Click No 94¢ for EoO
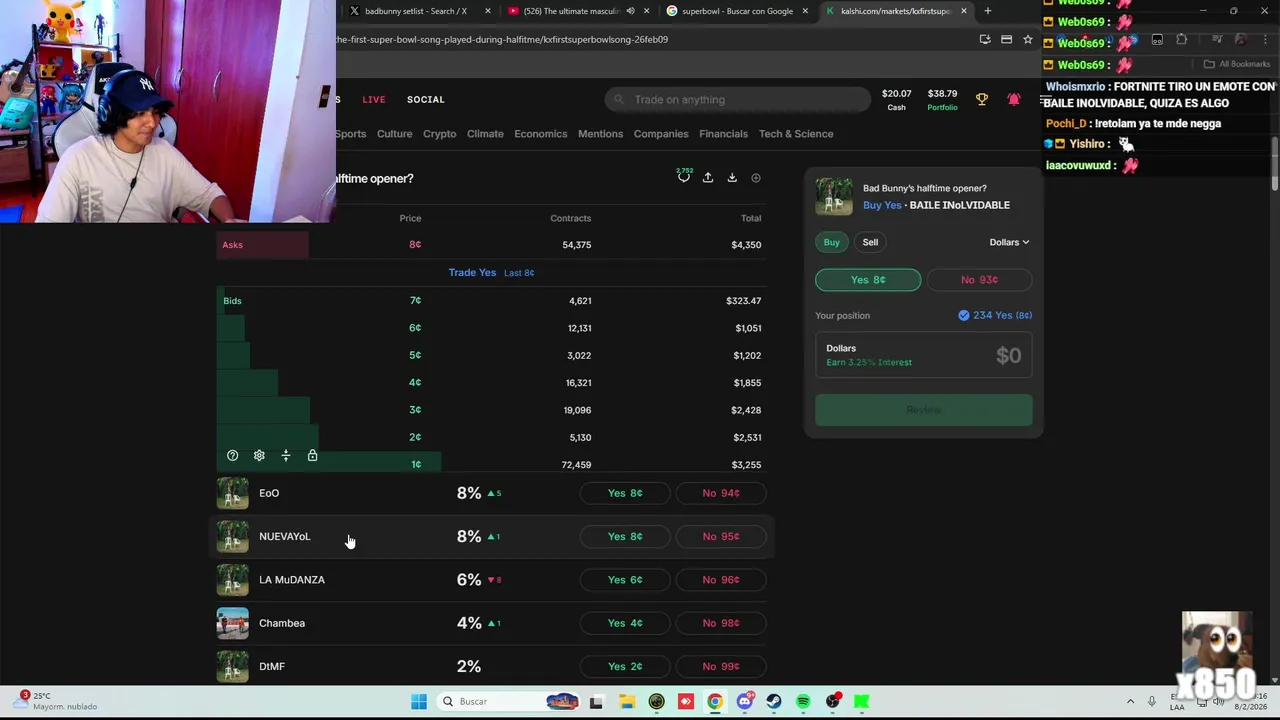The image size is (1280, 720). (721, 493)
